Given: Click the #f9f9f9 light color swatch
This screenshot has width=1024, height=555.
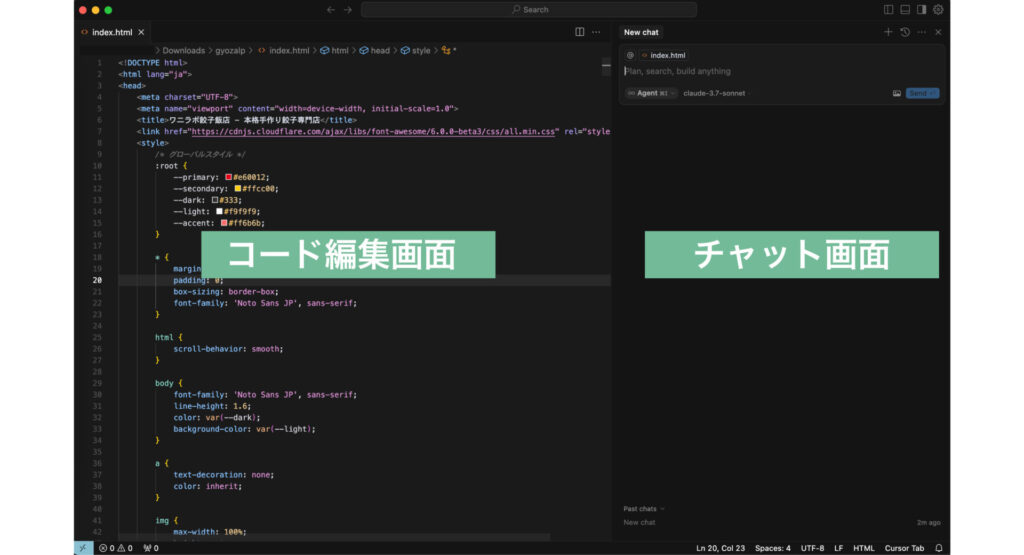Looking at the screenshot, I should click(x=219, y=212).
